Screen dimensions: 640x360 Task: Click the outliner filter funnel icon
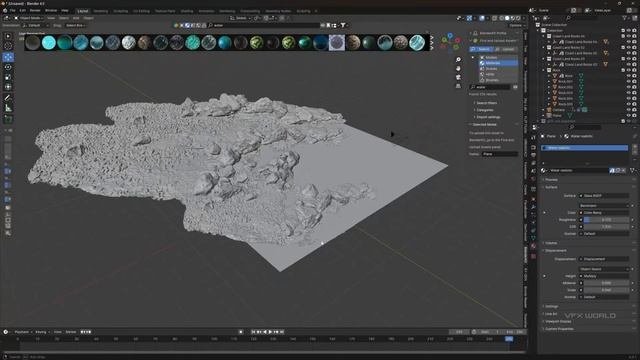624,18
